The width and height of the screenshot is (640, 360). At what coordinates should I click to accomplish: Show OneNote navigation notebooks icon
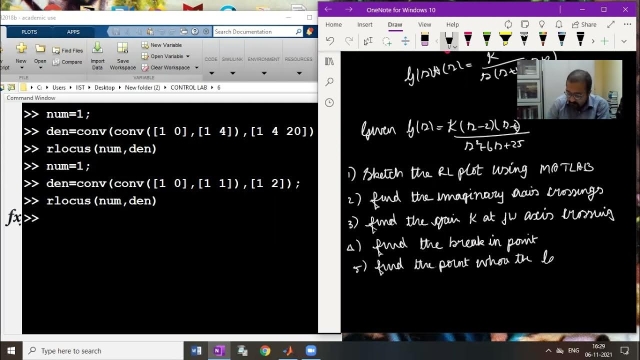(329, 61)
